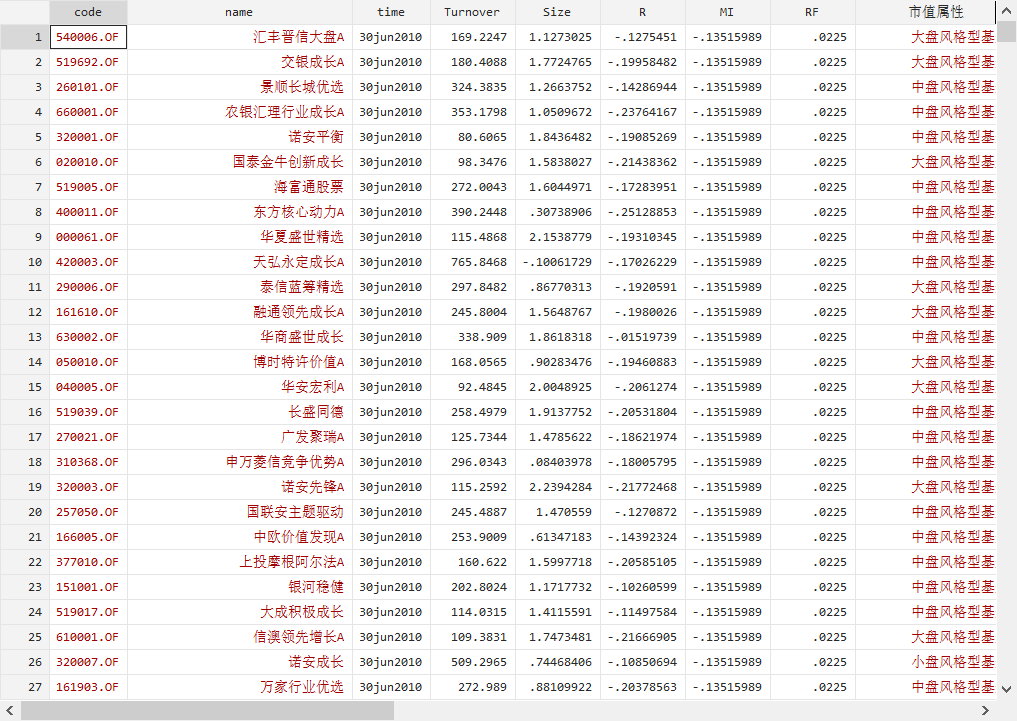
Task: Click name cell 融通领先成长A
Action: point(239,312)
